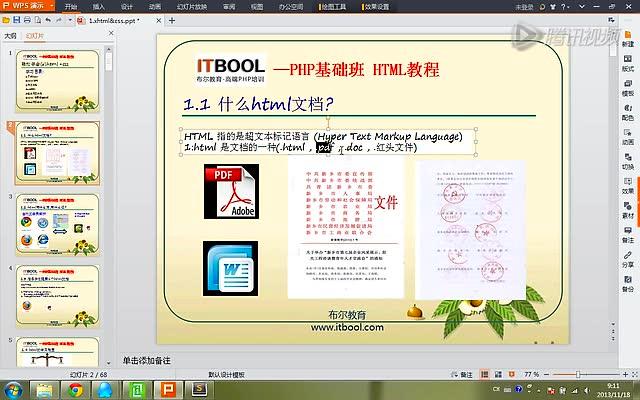Switch to normal view in status bar
Screen dimensions: 640x400
click(x=484, y=374)
